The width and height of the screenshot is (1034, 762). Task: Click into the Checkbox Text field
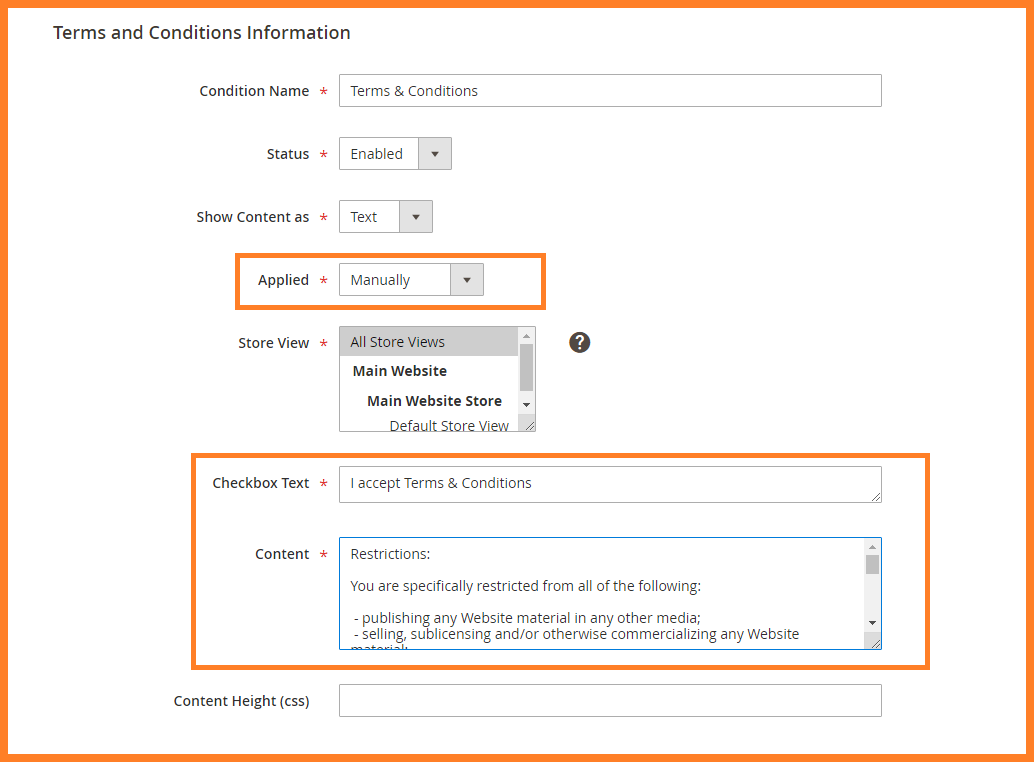(610, 484)
